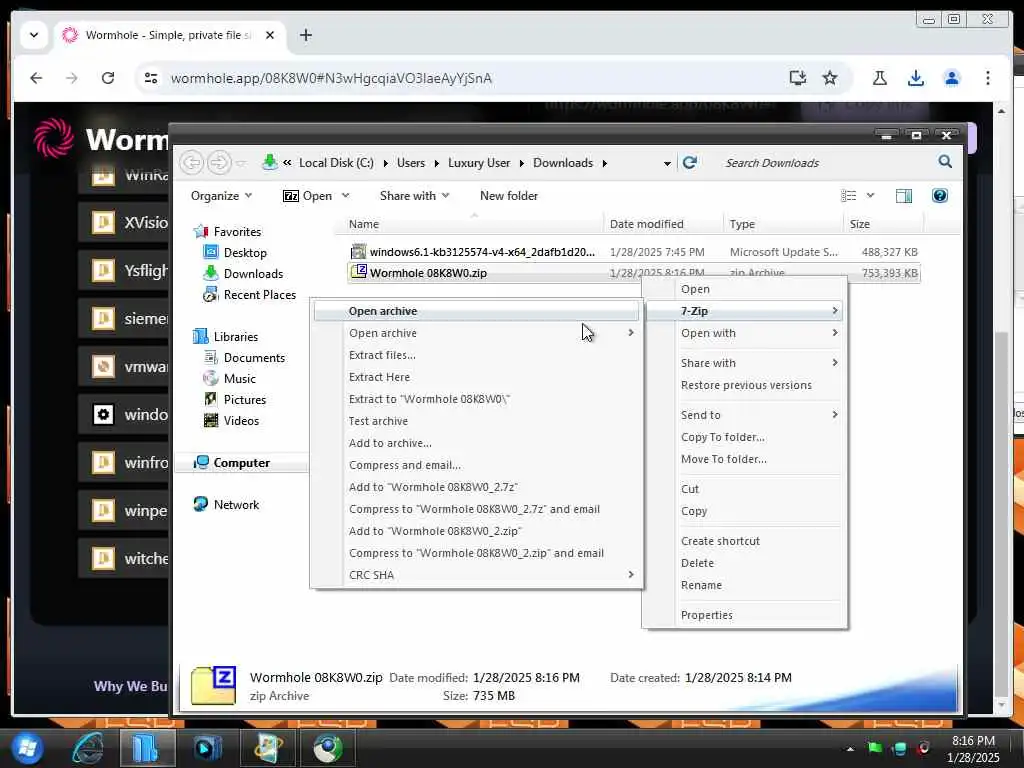The height and width of the screenshot is (768, 1024).
Task: Toggle the preview pane icon
Action: (x=904, y=196)
